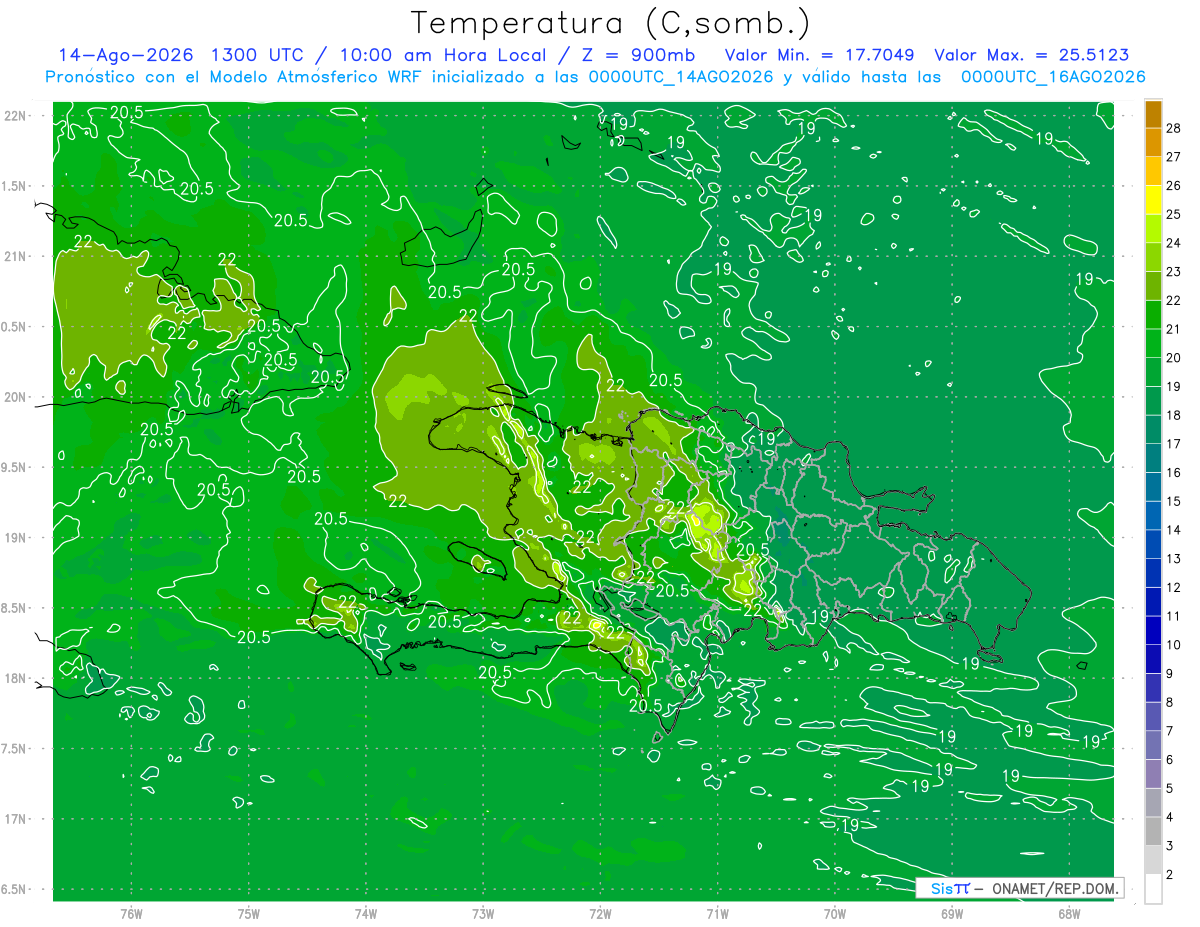The width and height of the screenshot is (1200, 927).
Task: Click the 'Valor Max. = 25.5123' readout
Action: (1031, 55)
